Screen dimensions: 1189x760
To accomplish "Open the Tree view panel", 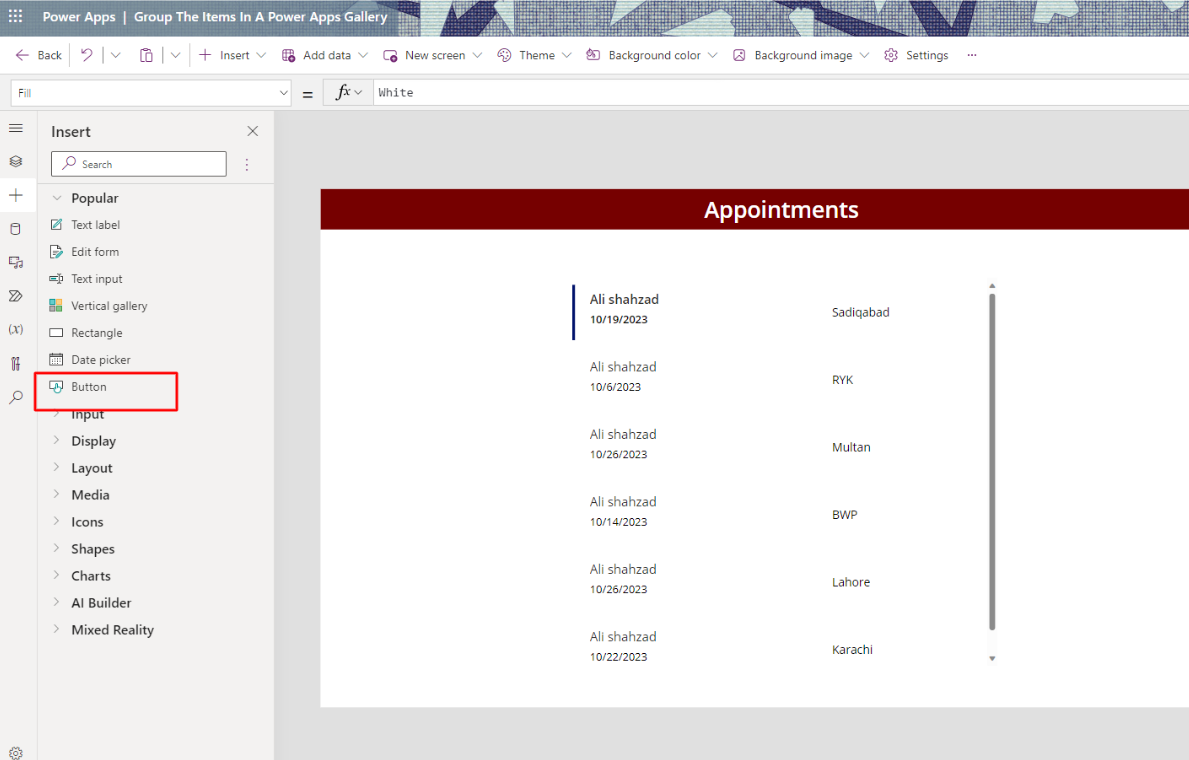I will pos(16,161).
